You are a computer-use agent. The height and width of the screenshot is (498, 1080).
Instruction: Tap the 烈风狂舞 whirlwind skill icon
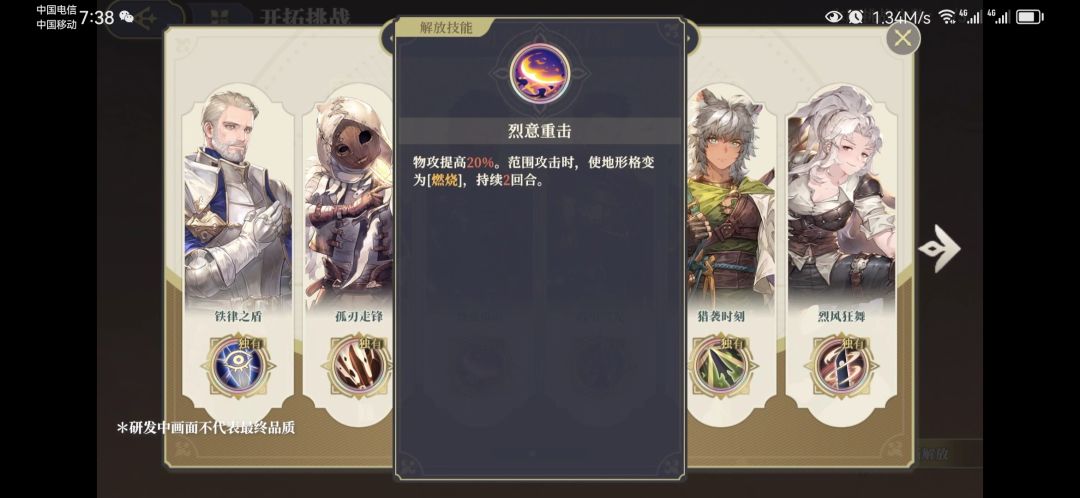tap(842, 365)
